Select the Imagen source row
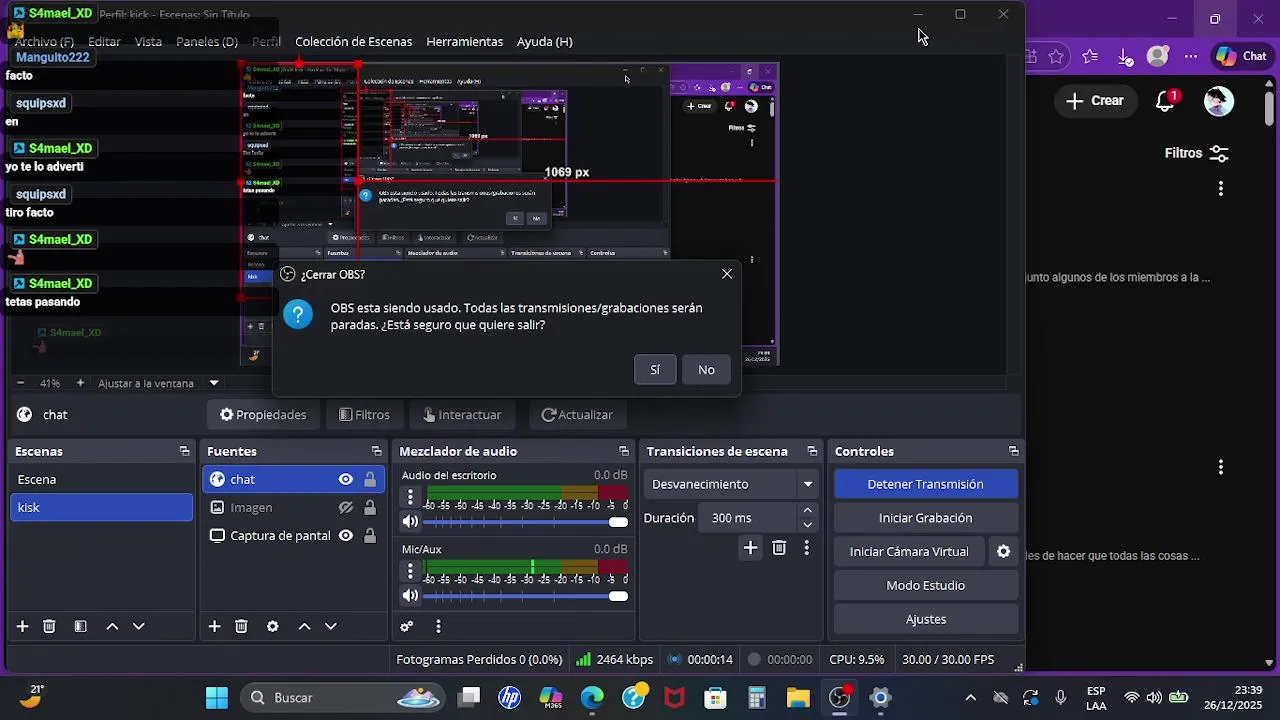Screen dimensions: 1280x720 tap(293, 508)
